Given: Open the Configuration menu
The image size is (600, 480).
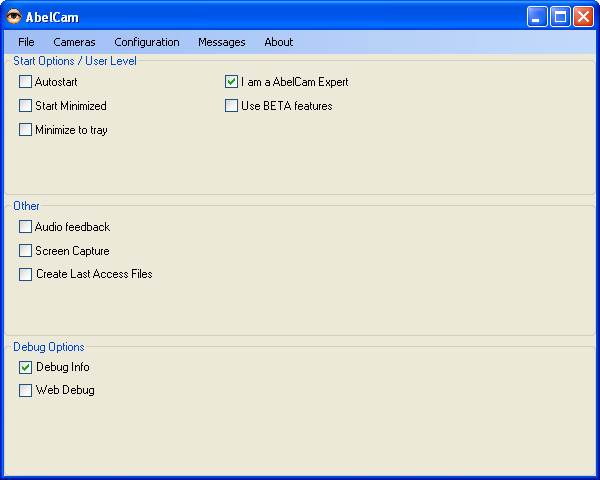Looking at the screenshot, I should [147, 42].
